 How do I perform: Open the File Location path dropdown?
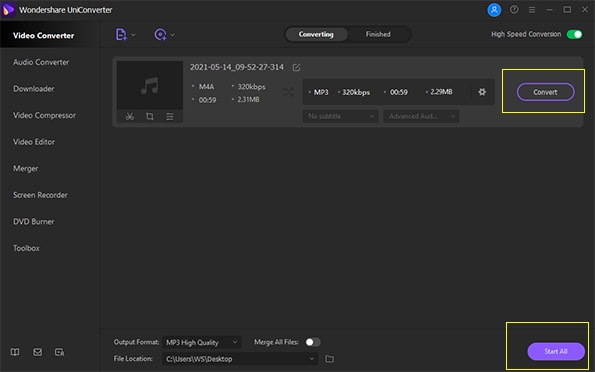(x=240, y=359)
